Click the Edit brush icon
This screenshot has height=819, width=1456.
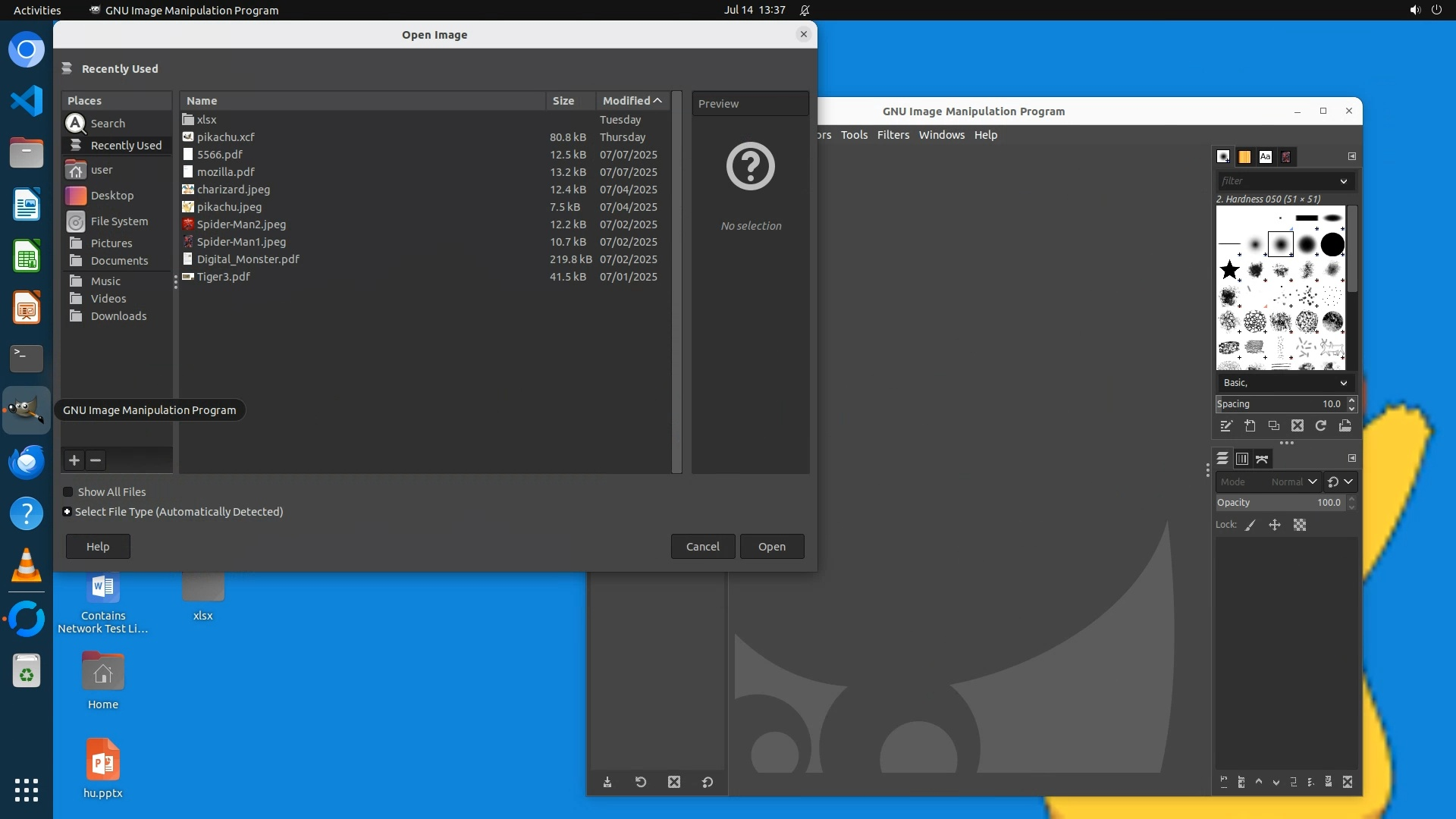point(1226,426)
